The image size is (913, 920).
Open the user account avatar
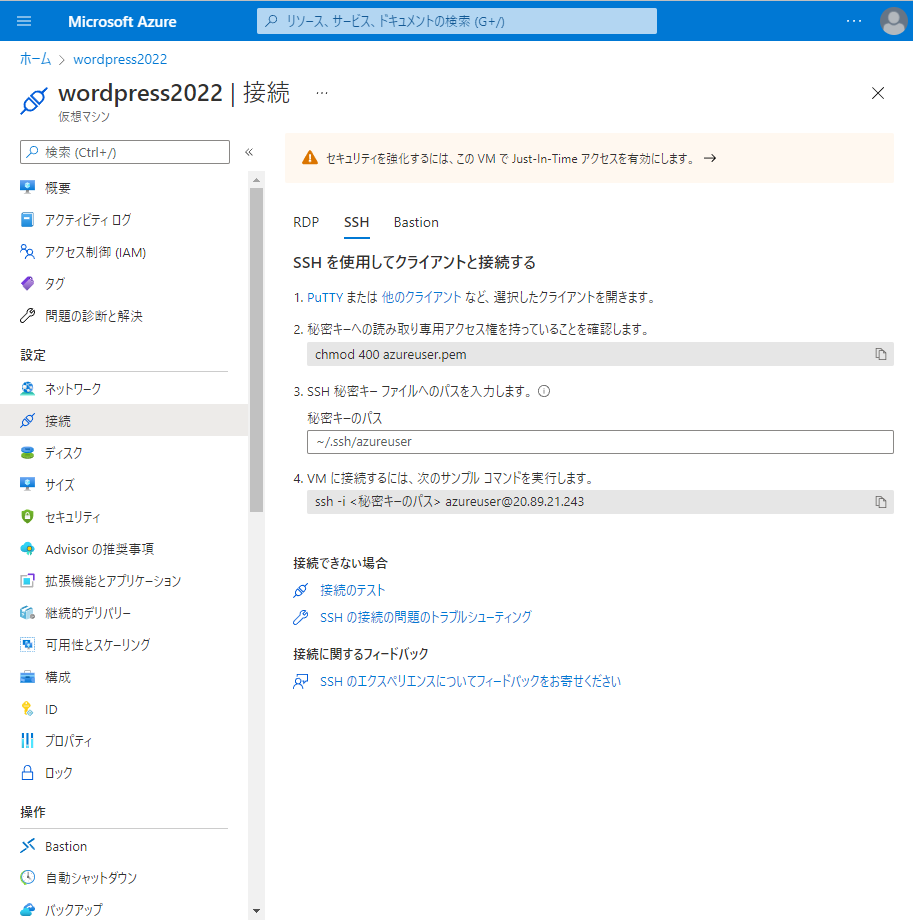pos(894,21)
